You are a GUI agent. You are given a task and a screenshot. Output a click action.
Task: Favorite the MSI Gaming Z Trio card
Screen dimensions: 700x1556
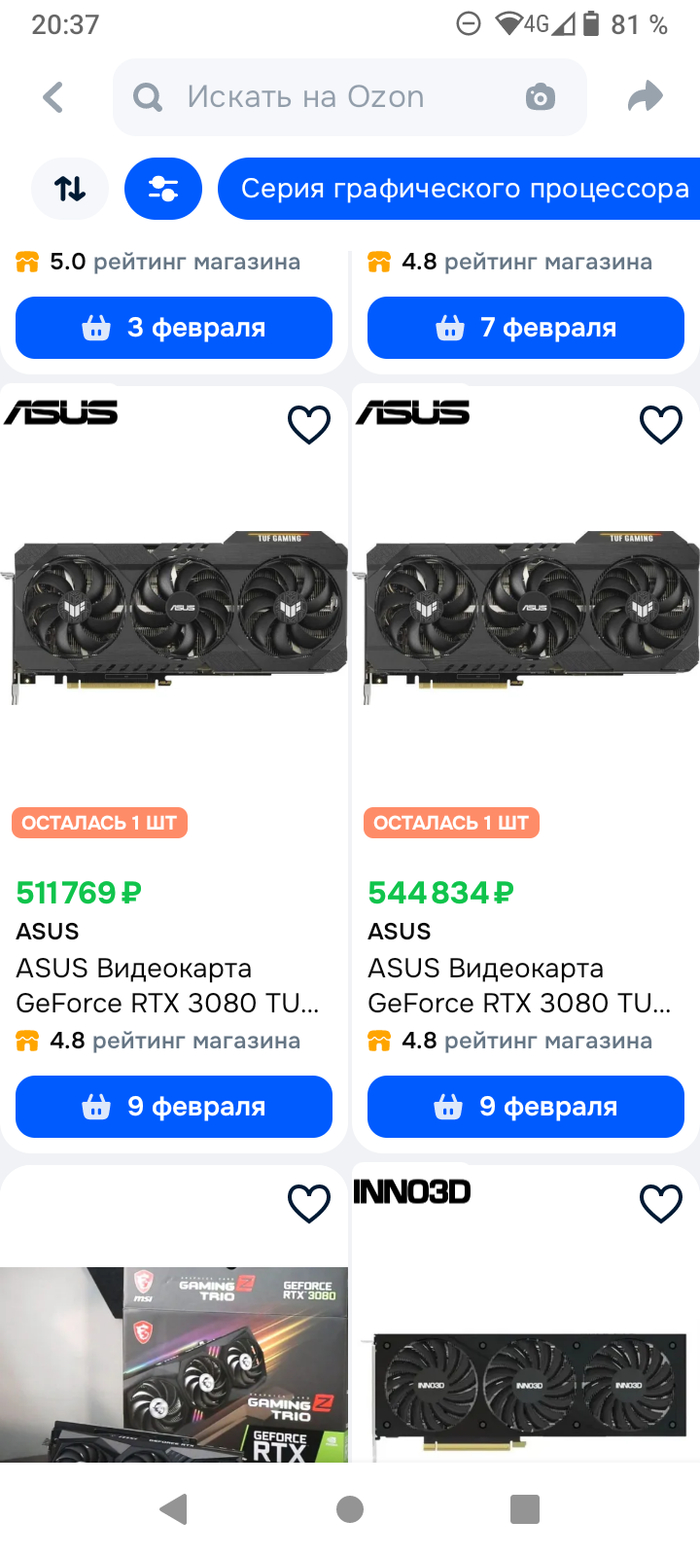coord(309,1203)
